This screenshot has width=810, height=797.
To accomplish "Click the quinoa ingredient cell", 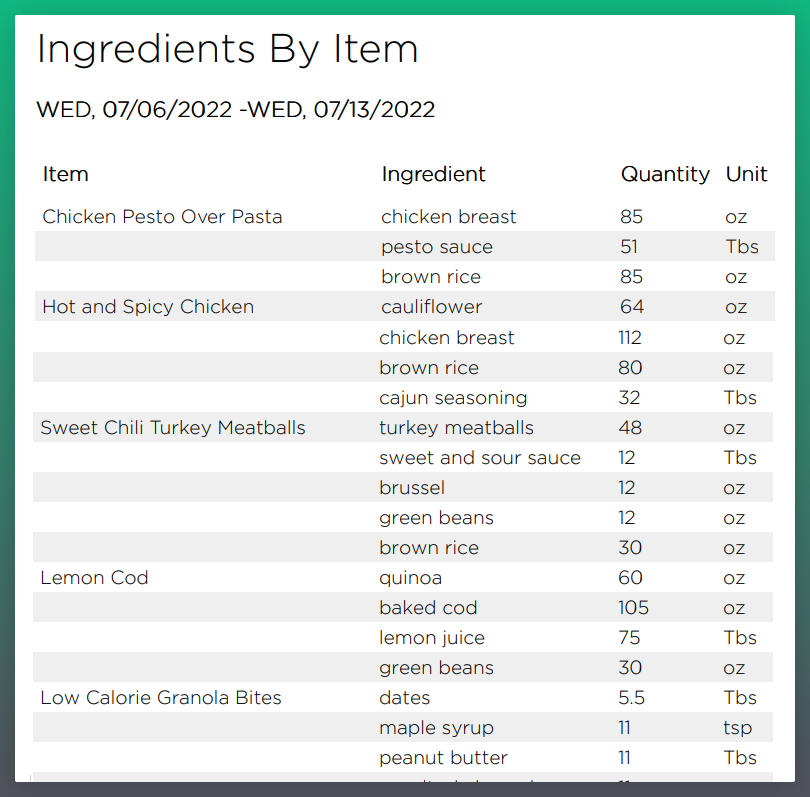I will point(410,578).
